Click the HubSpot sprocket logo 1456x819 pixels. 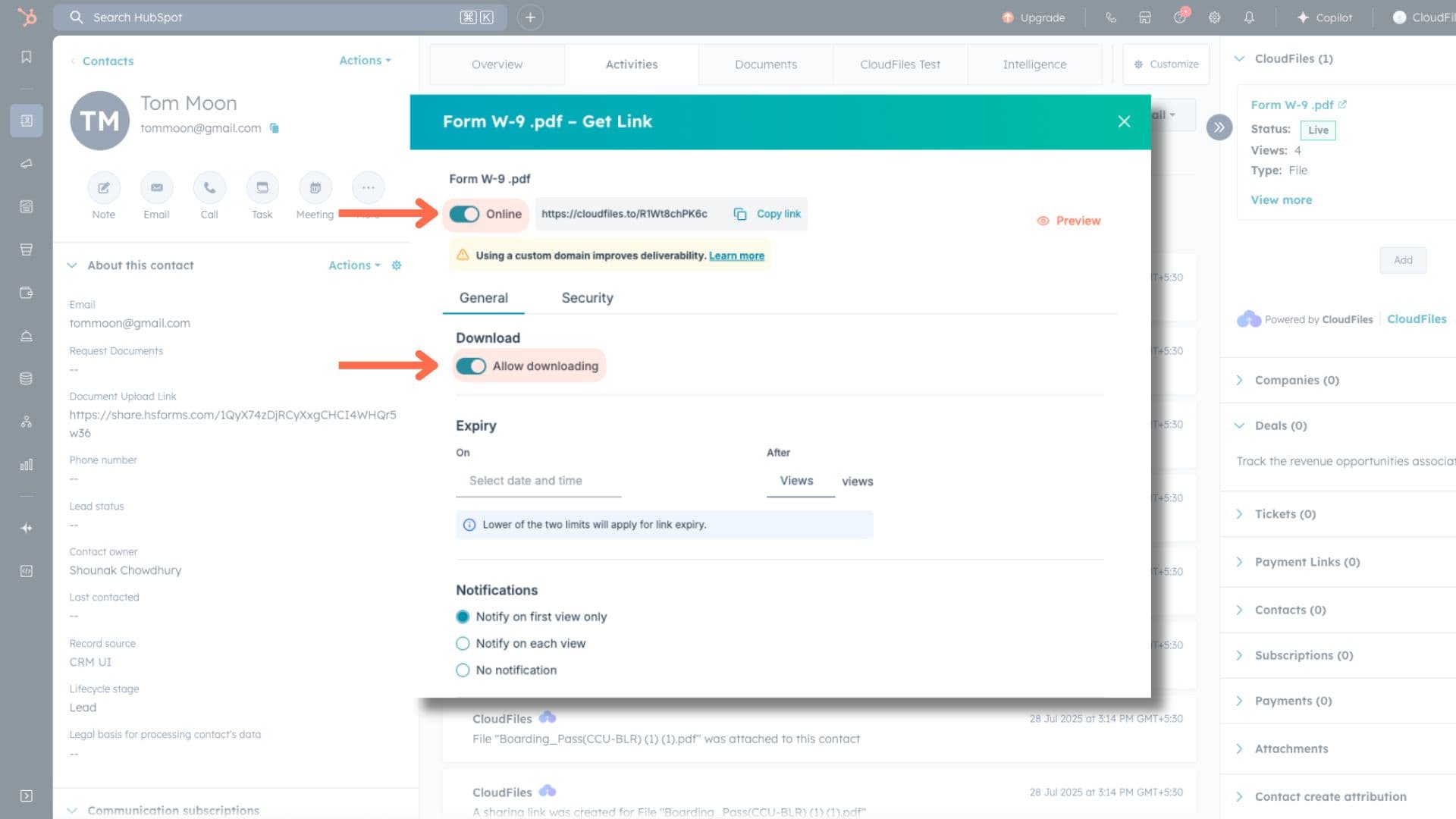[27, 17]
